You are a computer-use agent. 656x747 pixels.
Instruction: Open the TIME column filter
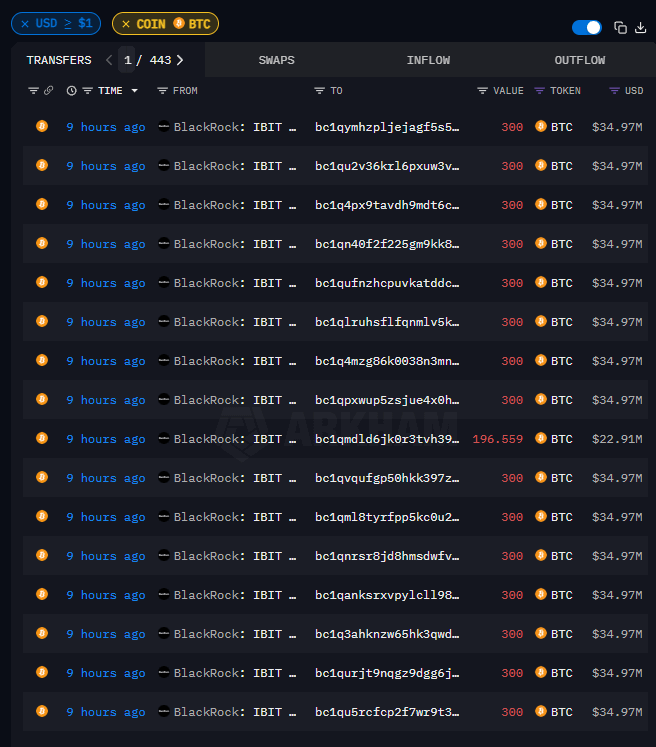[87, 91]
